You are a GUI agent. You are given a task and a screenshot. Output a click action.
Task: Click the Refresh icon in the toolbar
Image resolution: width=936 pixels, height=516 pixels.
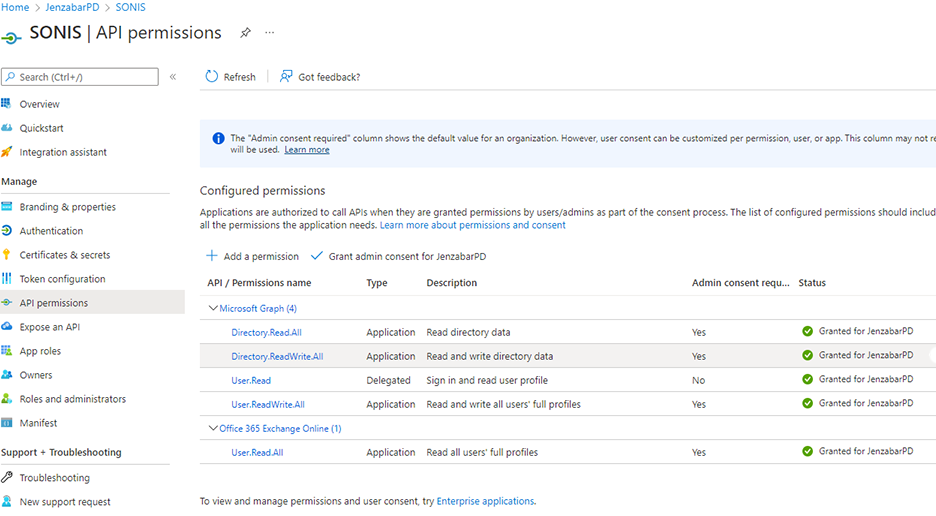211,77
